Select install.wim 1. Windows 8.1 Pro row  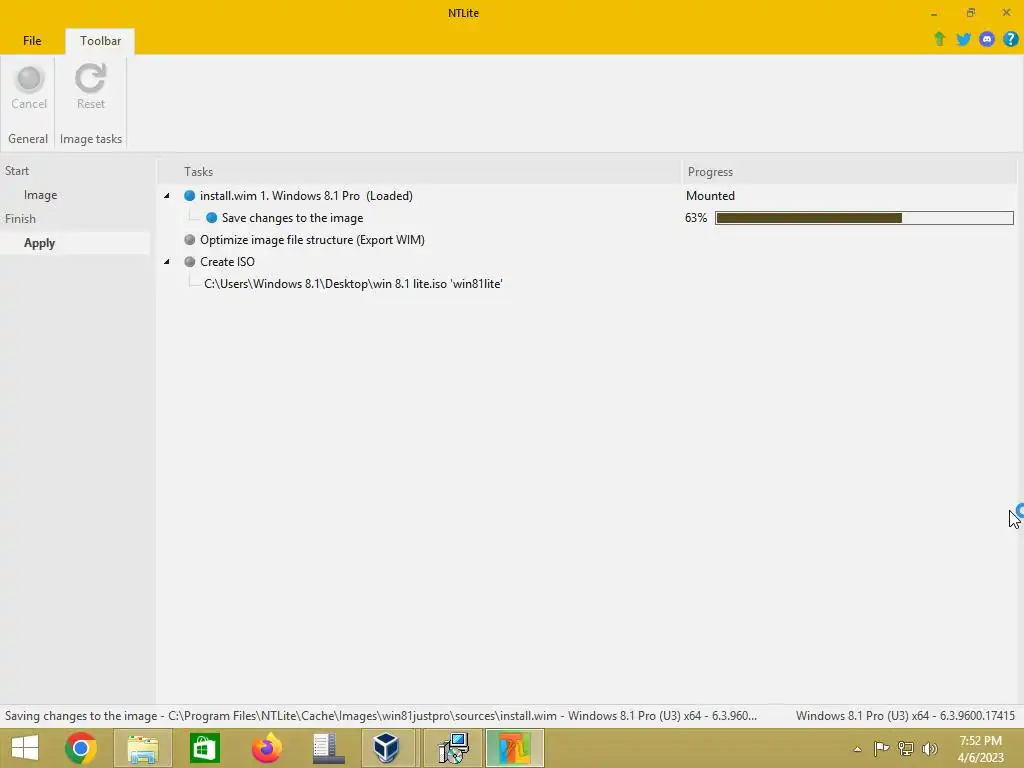pos(306,196)
